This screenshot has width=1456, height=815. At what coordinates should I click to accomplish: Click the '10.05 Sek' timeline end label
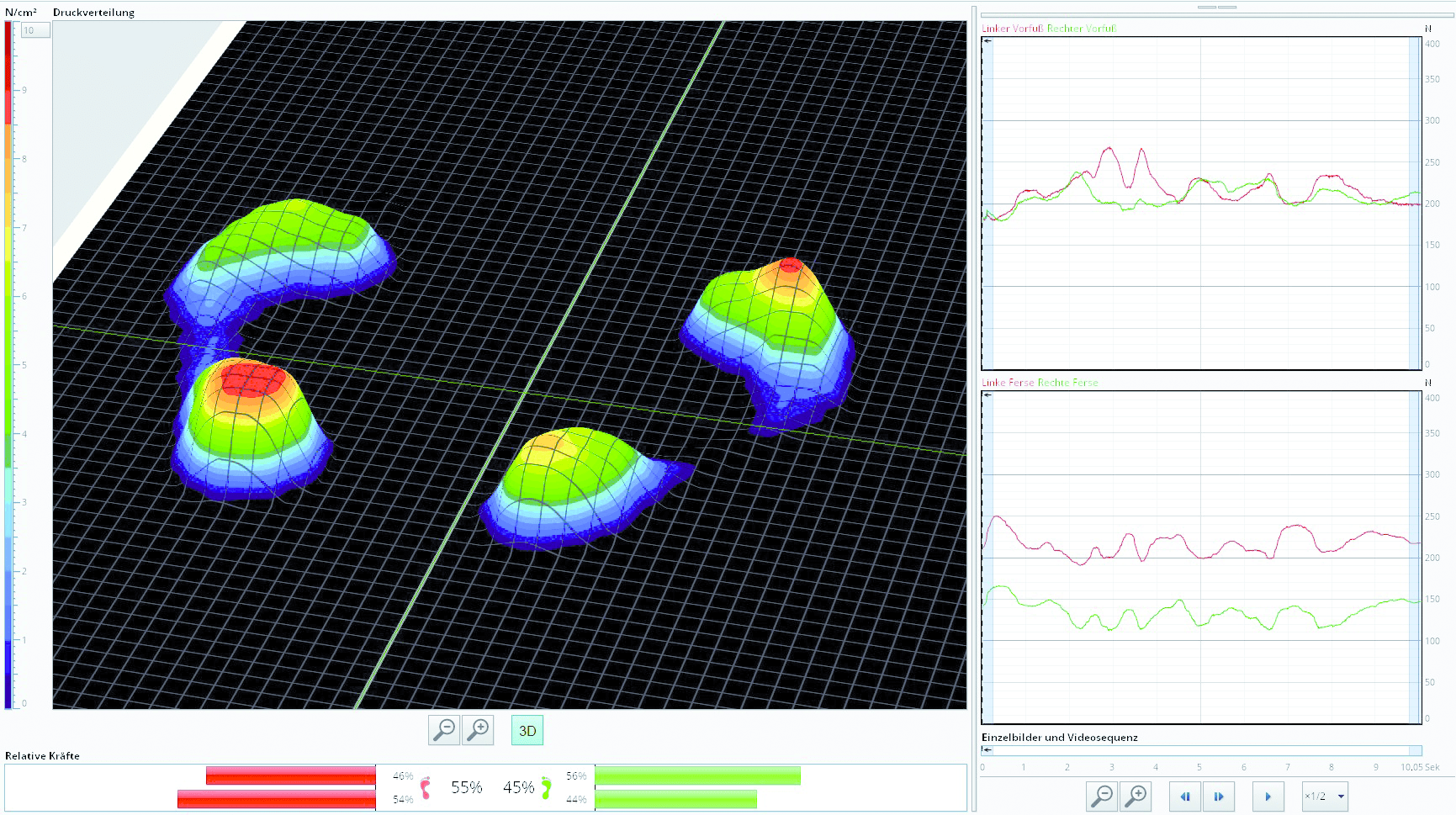1420,767
